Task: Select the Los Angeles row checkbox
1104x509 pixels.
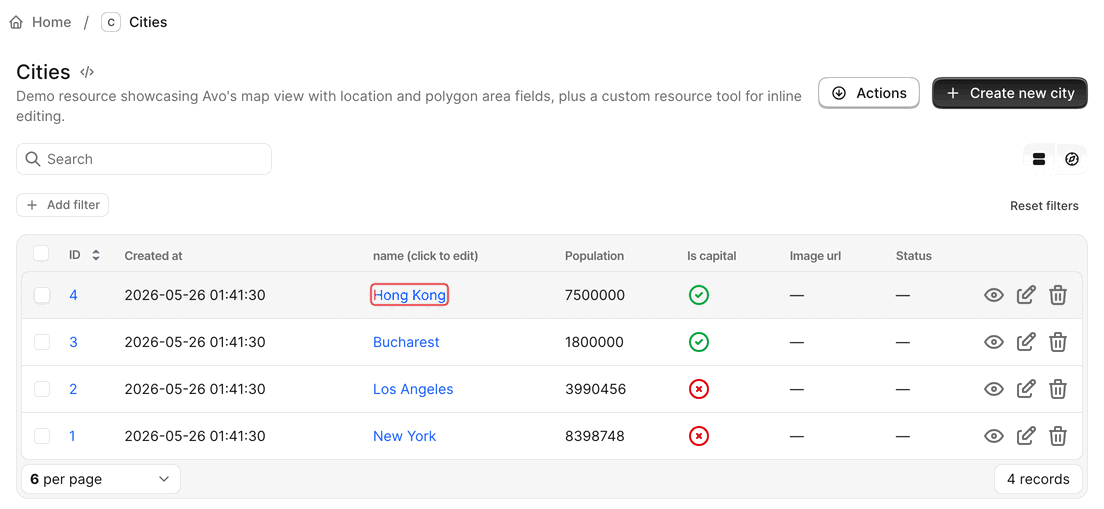Action: (x=42, y=389)
